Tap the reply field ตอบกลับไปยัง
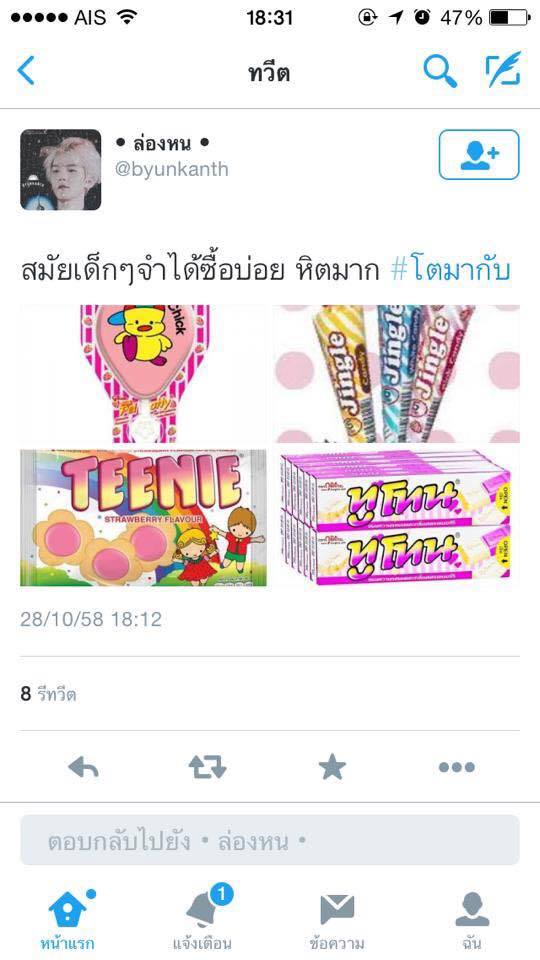 pyautogui.click(x=270, y=839)
